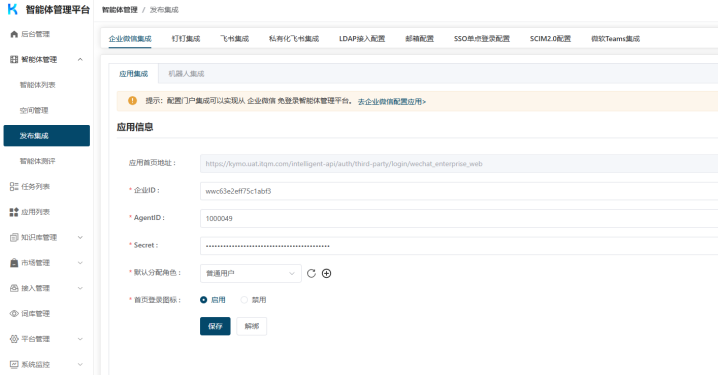Open SCIM2.0配置 tab
This screenshot has width=719, height=375.
551,39
